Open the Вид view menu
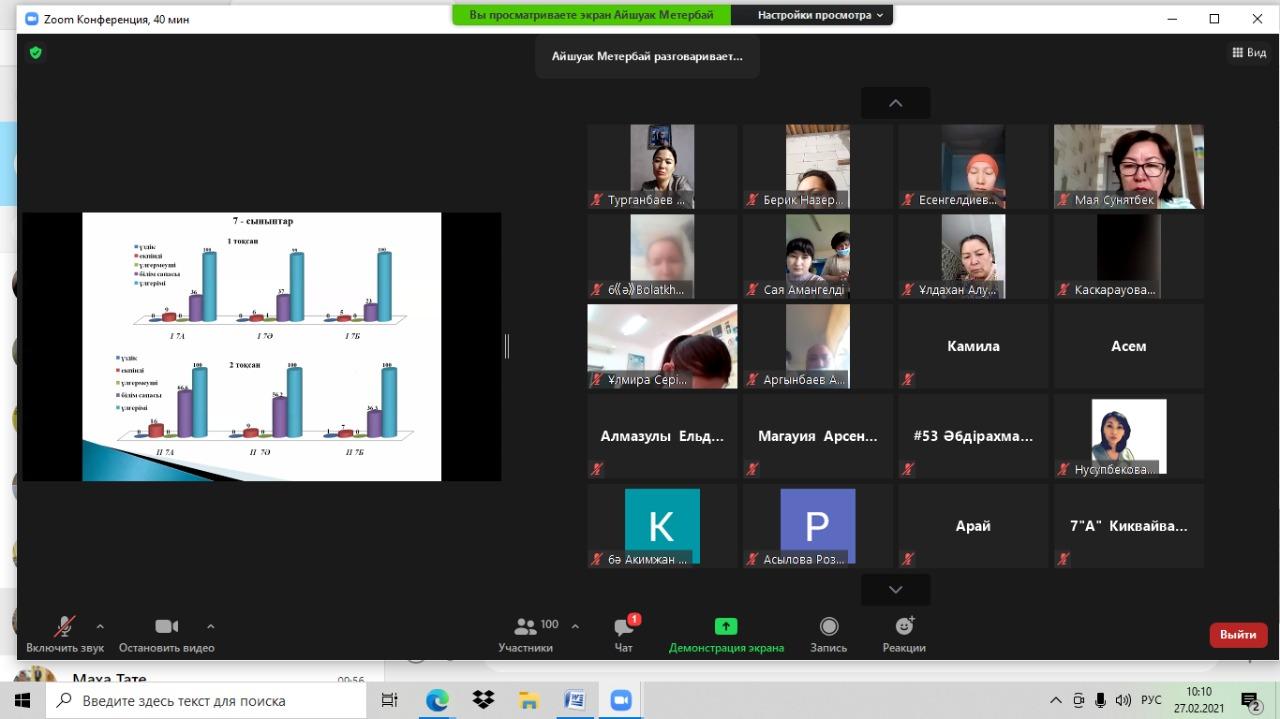The width and height of the screenshot is (1280, 719). pos(1249,52)
